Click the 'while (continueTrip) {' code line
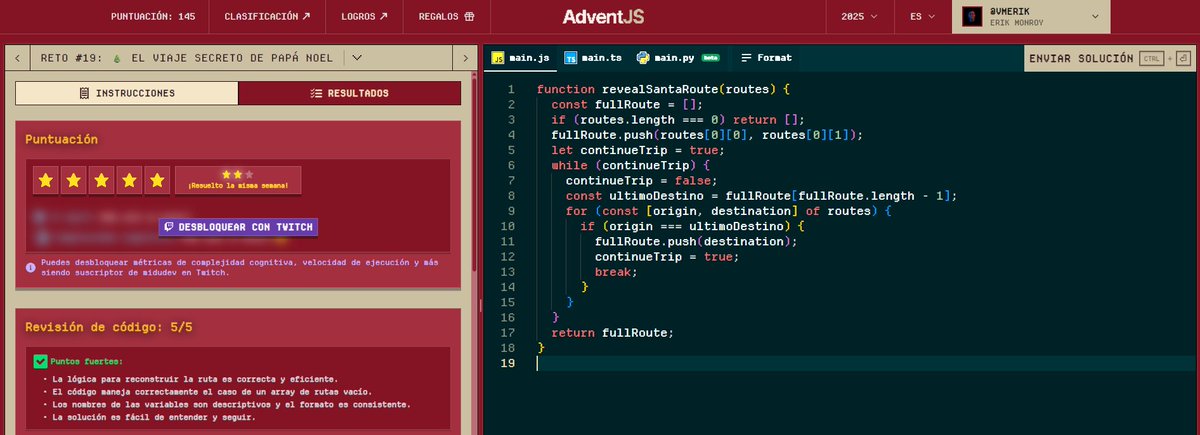This screenshot has height=435, width=1200. point(630,165)
